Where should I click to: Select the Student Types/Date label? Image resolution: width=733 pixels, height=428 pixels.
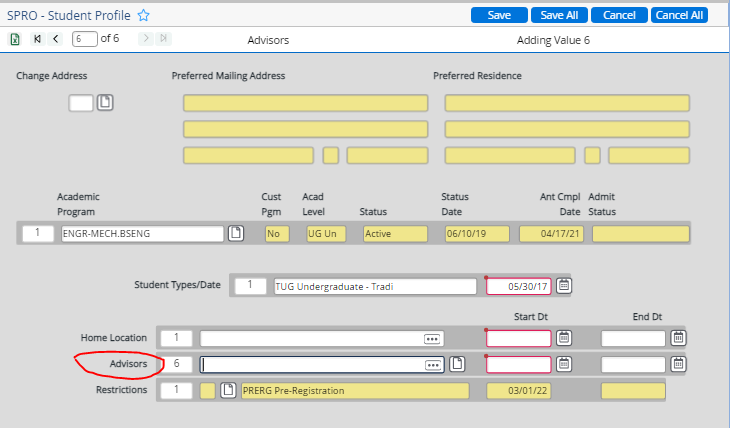point(178,285)
